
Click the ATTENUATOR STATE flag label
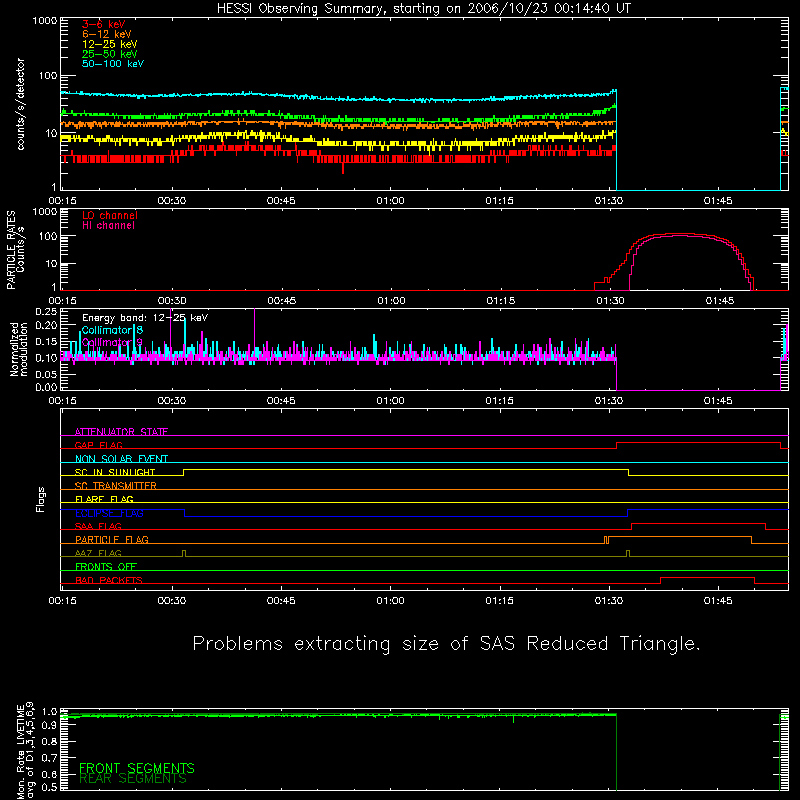point(121,432)
